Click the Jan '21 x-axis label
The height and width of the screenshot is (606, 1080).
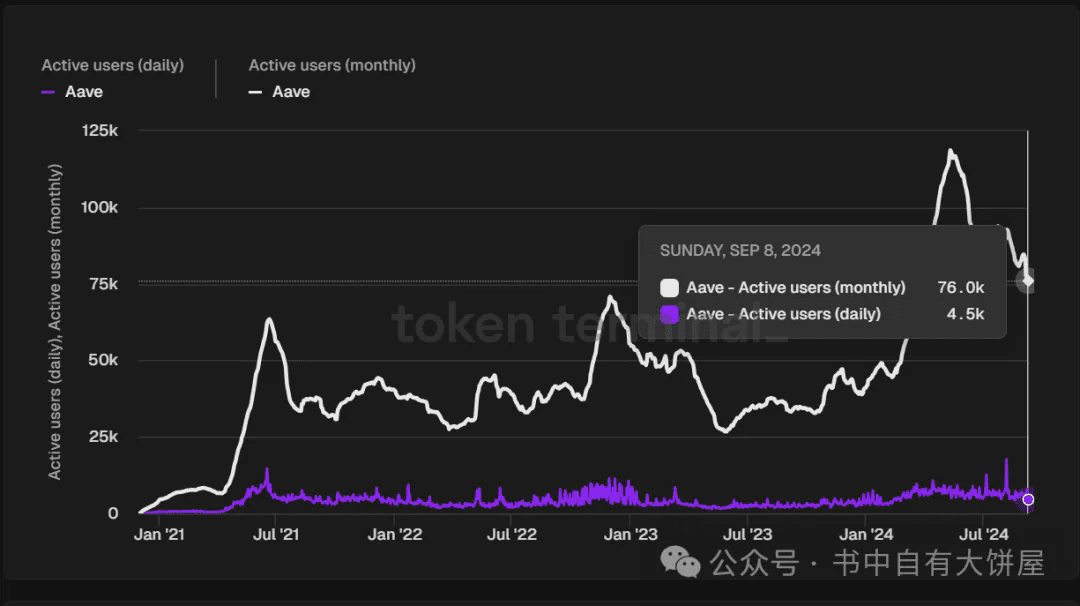(x=159, y=534)
